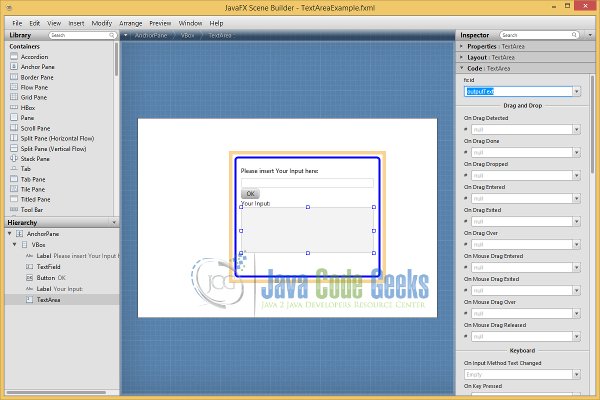Open On Drag Entered dropdown
This screenshot has height=400, width=600.
pyautogui.click(x=576, y=199)
